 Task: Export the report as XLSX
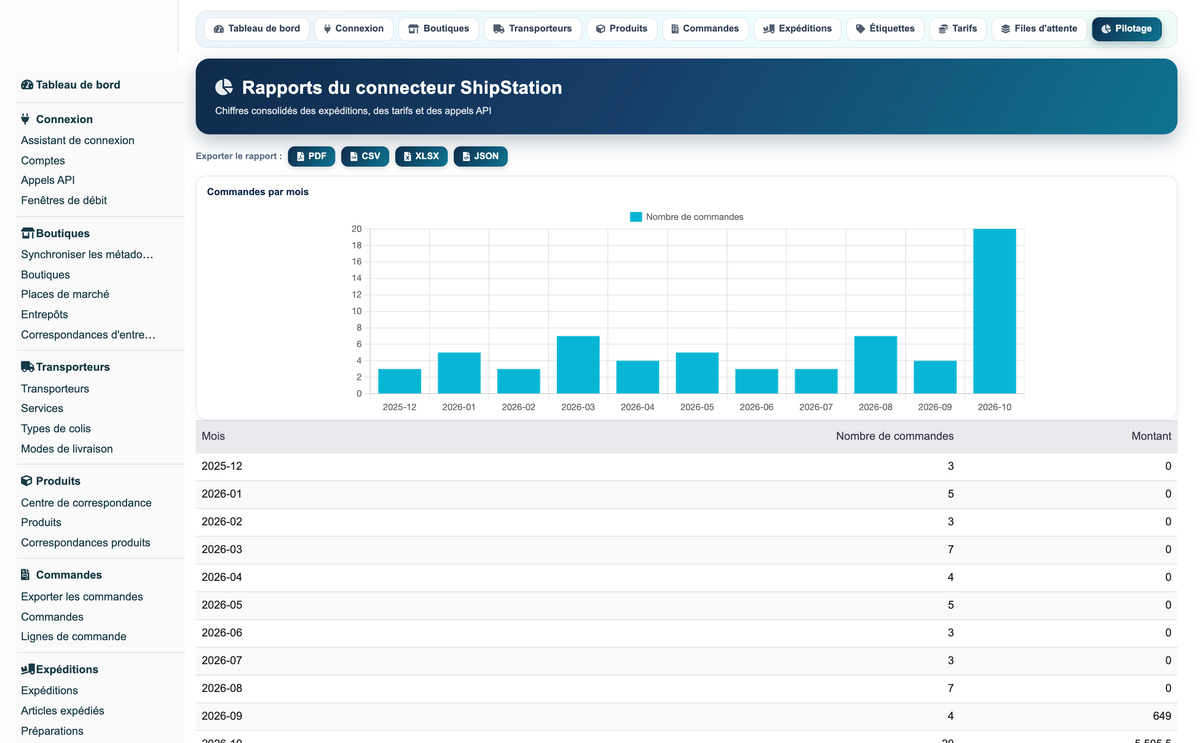pyautogui.click(x=421, y=156)
